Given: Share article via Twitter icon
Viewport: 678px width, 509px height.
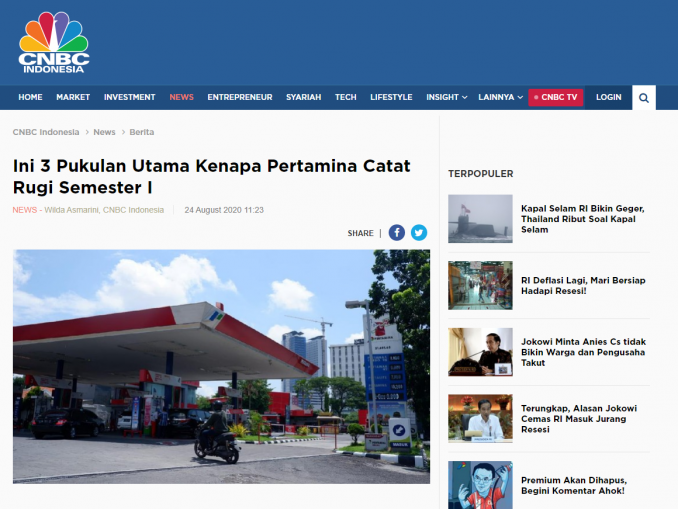Looking at the screenshot, I should [x=419, y=233].
